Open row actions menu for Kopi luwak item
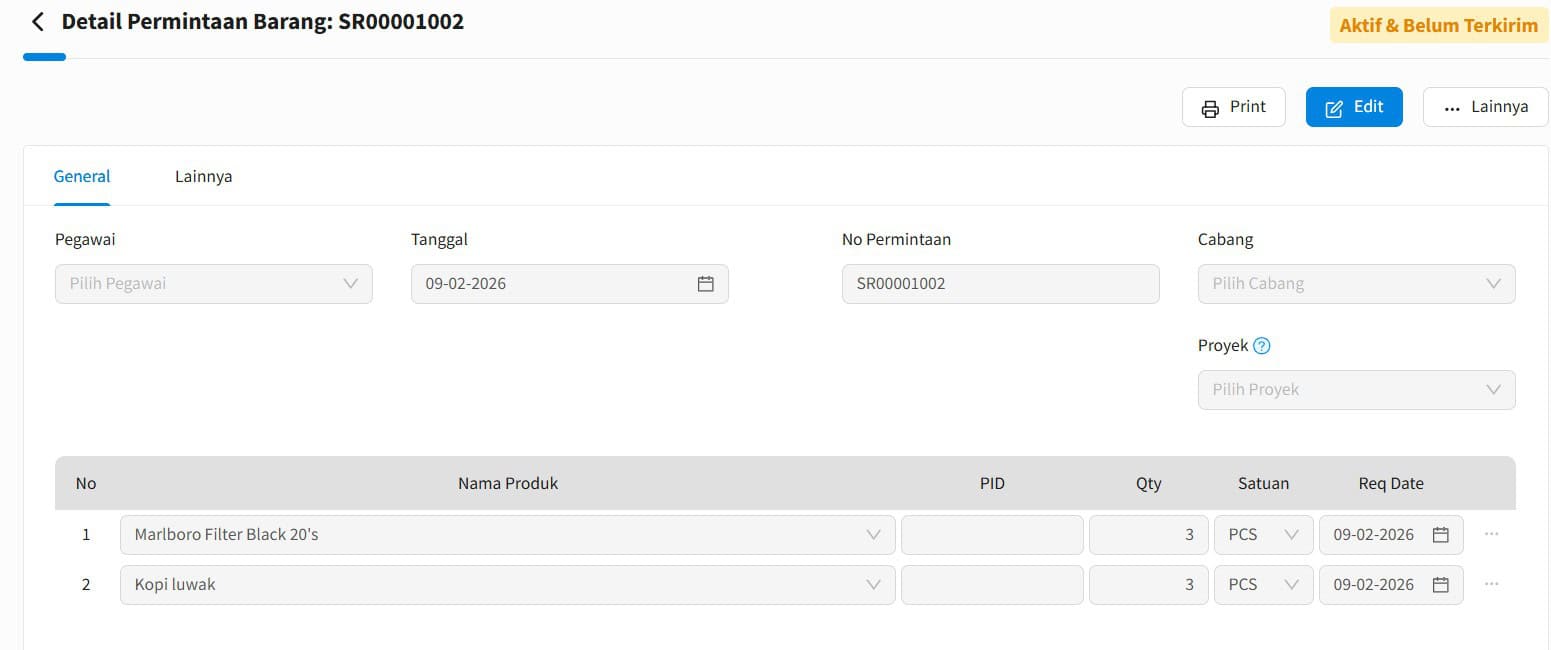 pos(1491,584)
